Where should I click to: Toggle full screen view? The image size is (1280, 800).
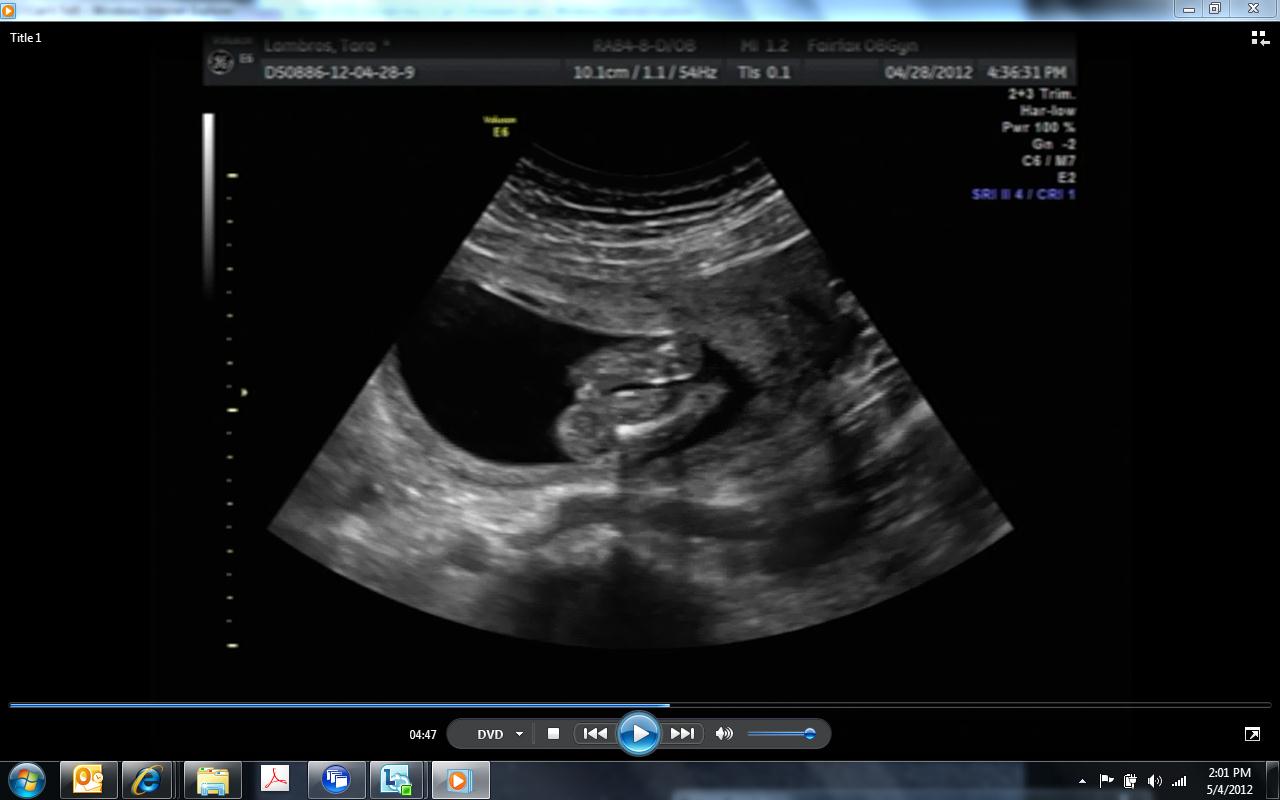pos(1252,734)
